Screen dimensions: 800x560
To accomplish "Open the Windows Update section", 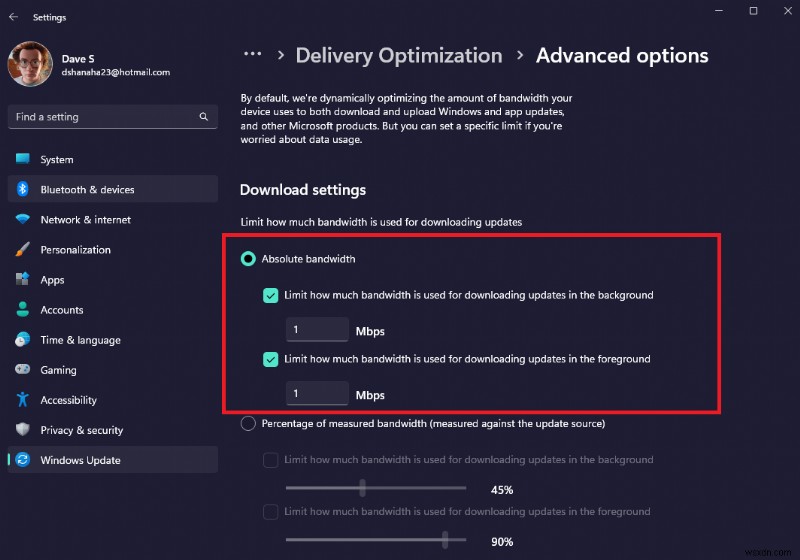I will click(x=80, y=460).
